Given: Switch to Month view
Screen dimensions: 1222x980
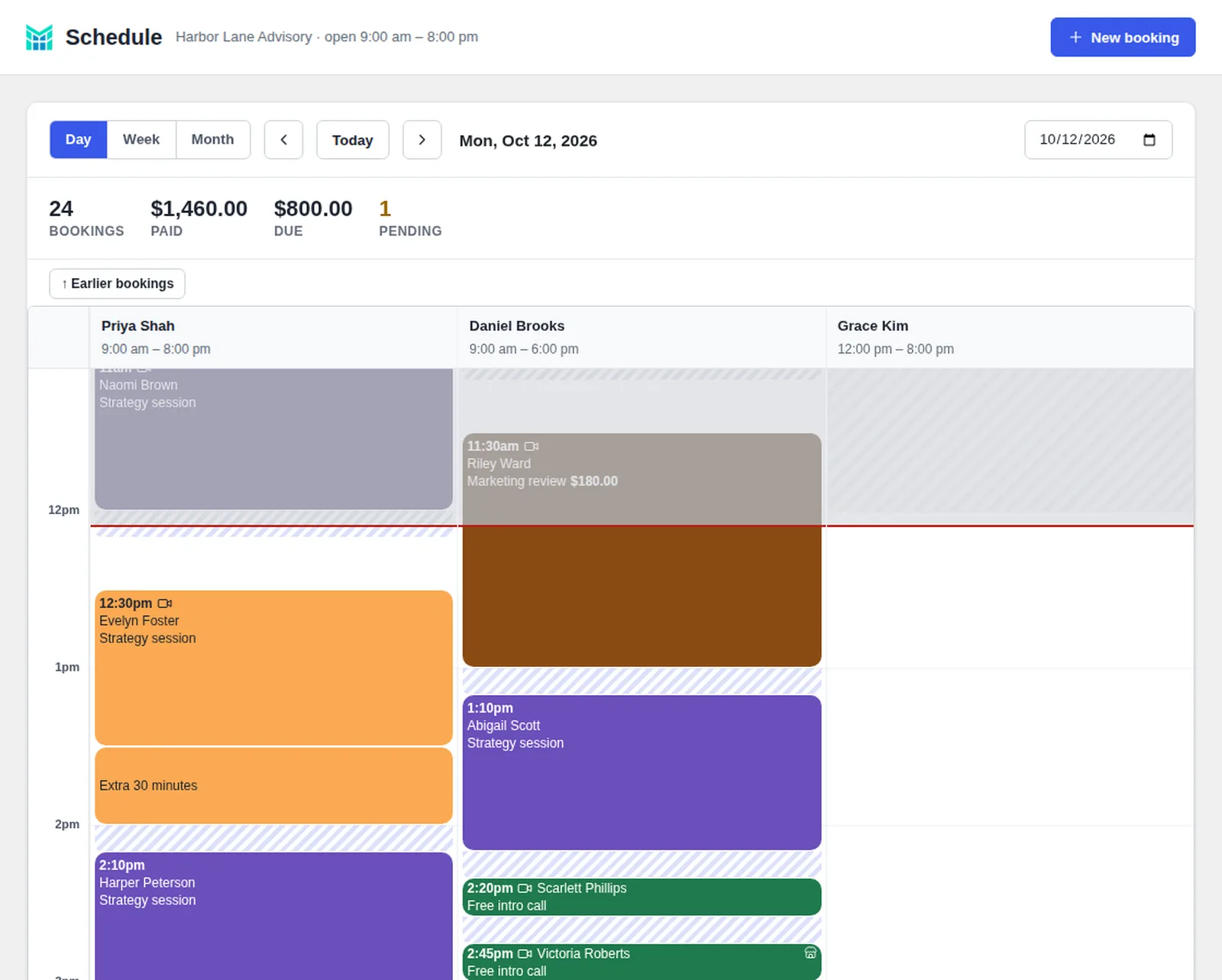Looking at the screenshot, I should click(213, 140).
